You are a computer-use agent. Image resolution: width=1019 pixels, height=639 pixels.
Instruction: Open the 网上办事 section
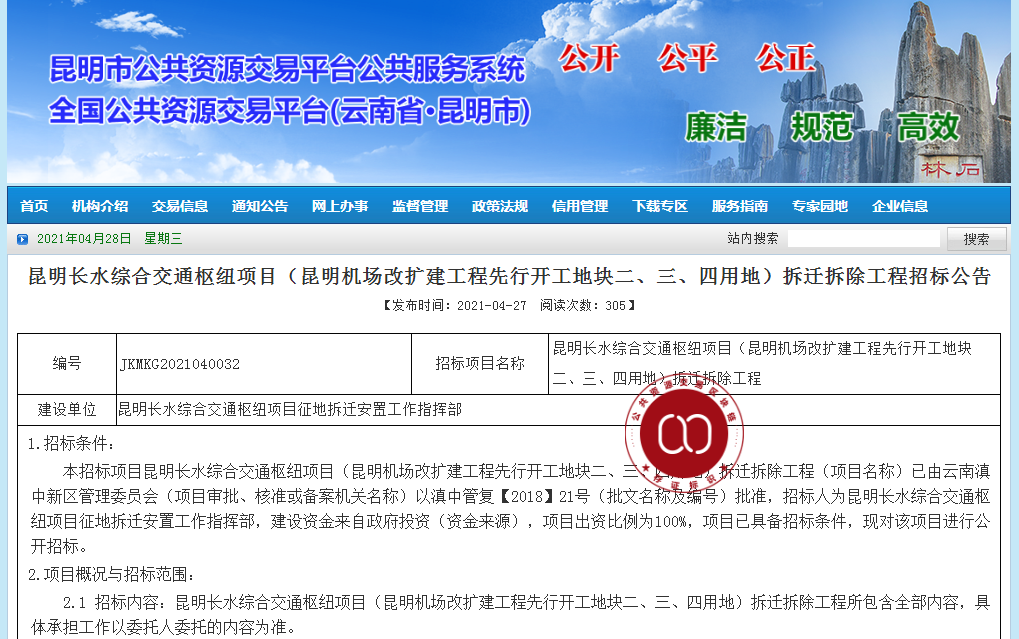point(340,205)
